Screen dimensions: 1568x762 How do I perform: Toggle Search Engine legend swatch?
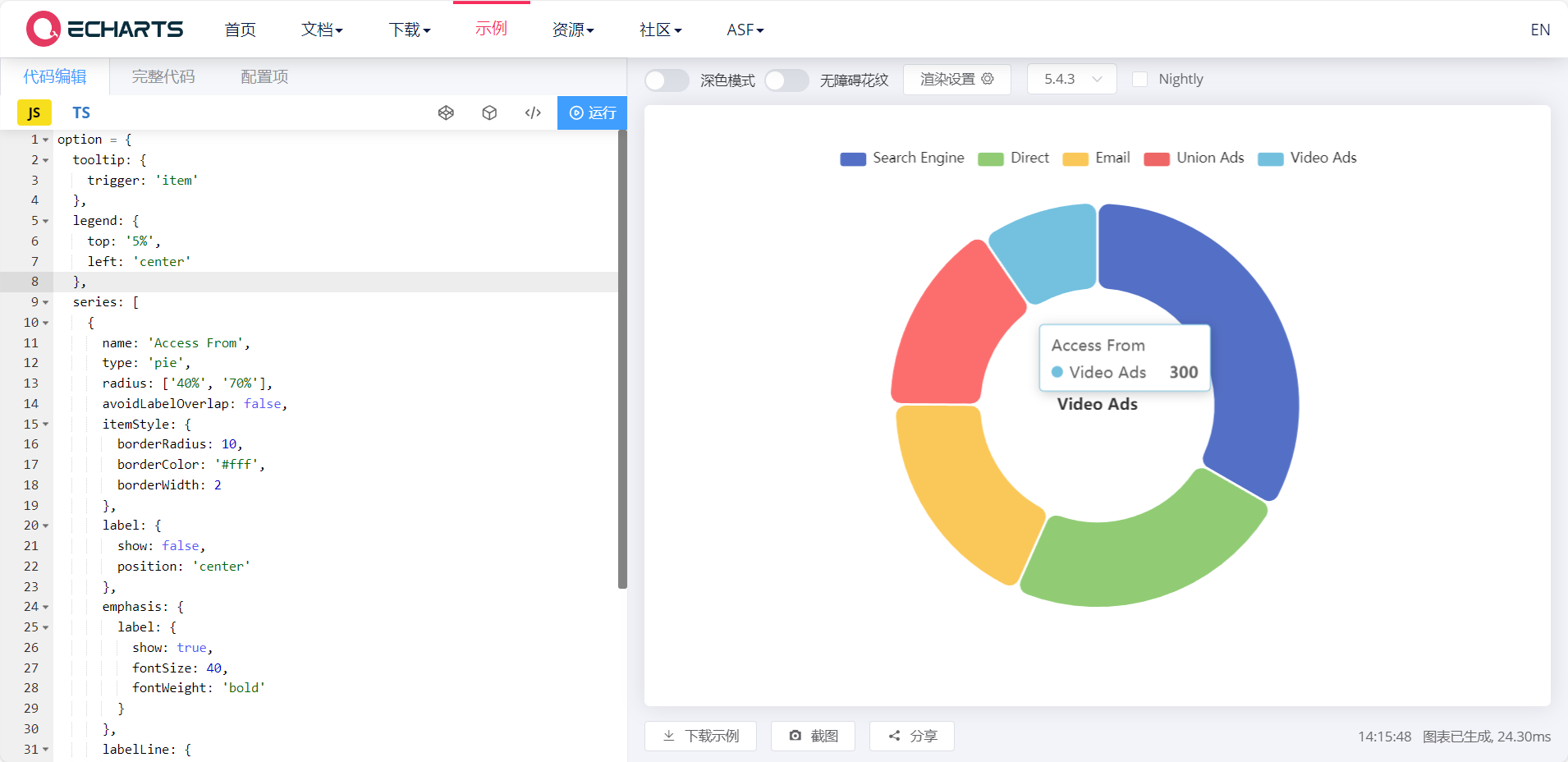tap(853, 158)
